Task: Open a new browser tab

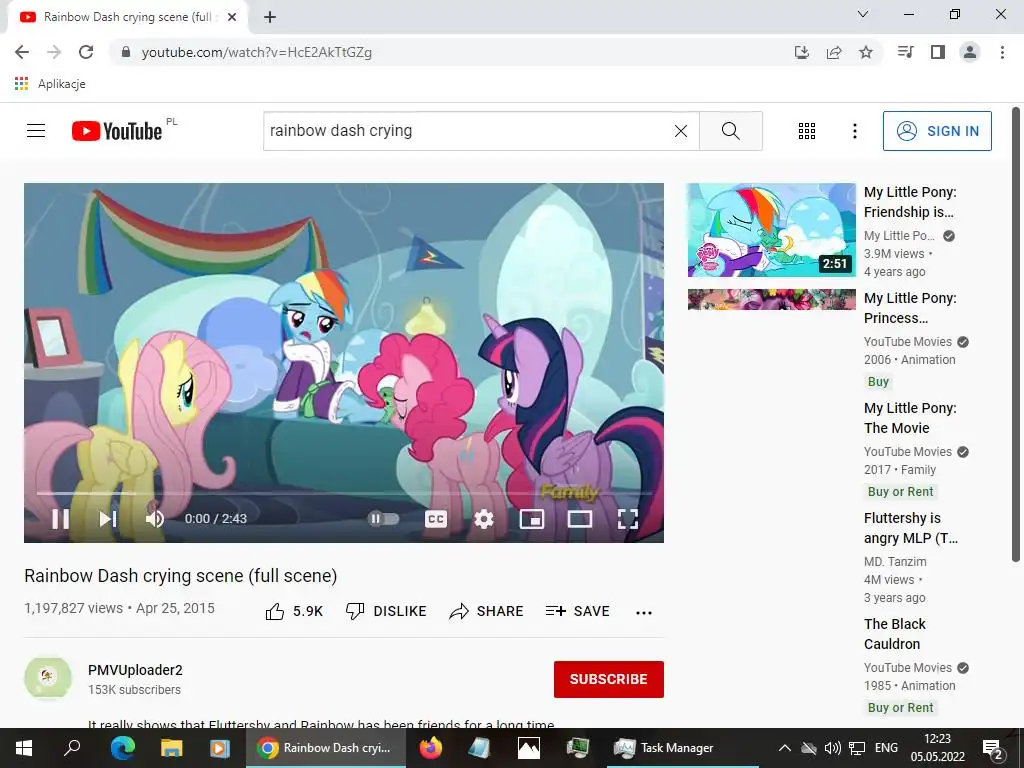Action: coord(270,18)
